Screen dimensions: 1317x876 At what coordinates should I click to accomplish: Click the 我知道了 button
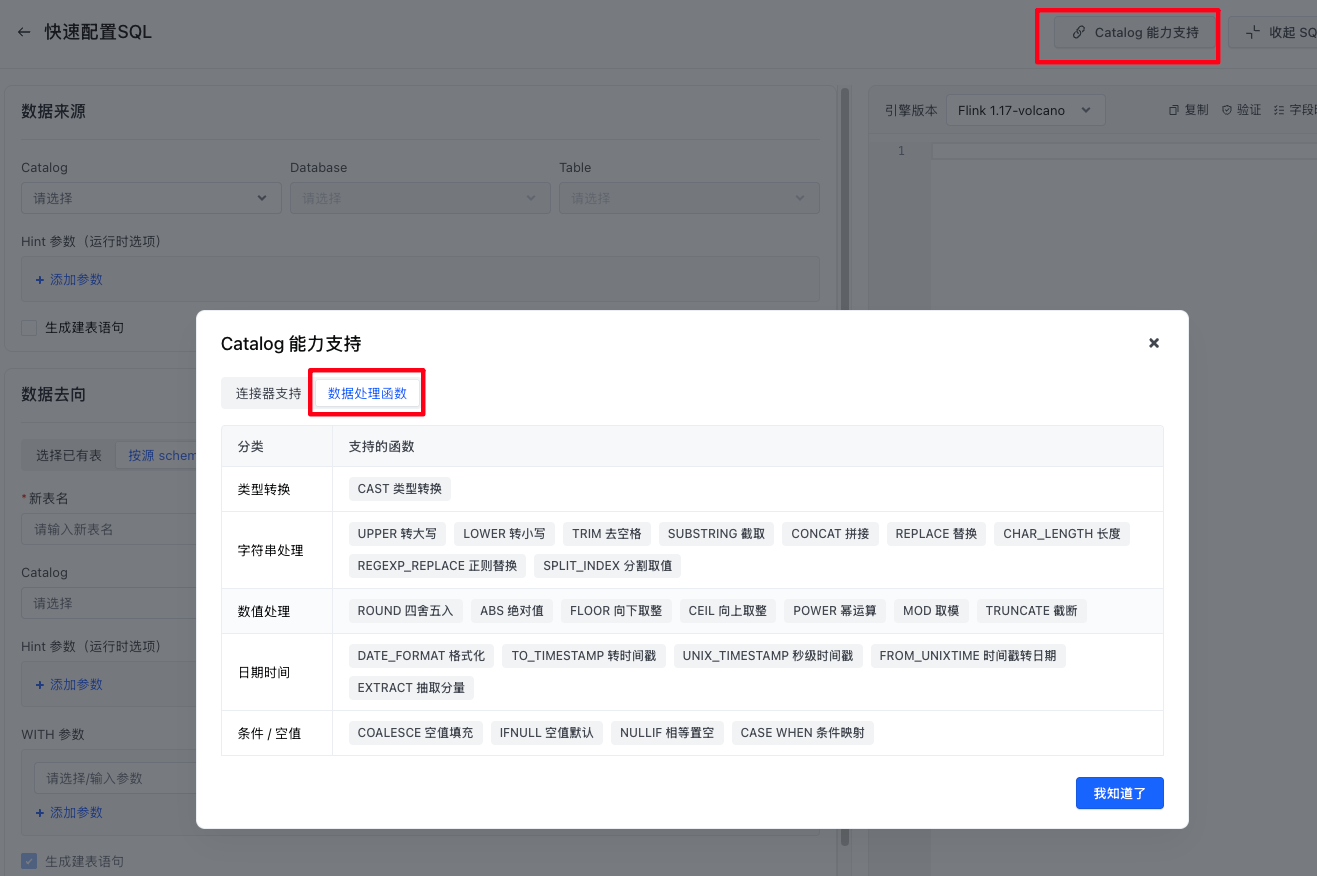point(1120,793)
